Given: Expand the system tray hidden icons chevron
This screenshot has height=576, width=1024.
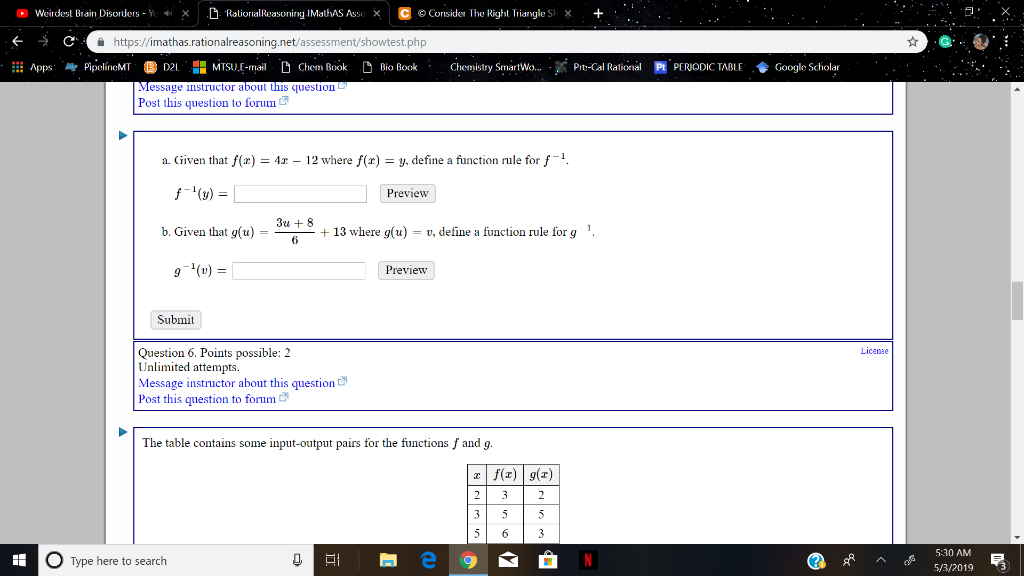Looking at the screenshot, I should coord(881,560).
